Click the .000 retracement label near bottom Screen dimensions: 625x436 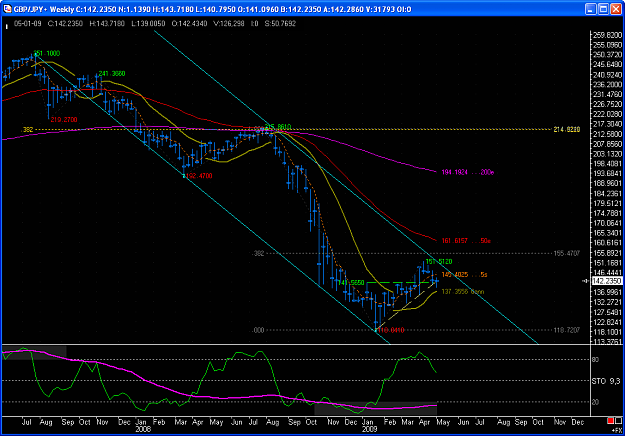pos(258,330)
